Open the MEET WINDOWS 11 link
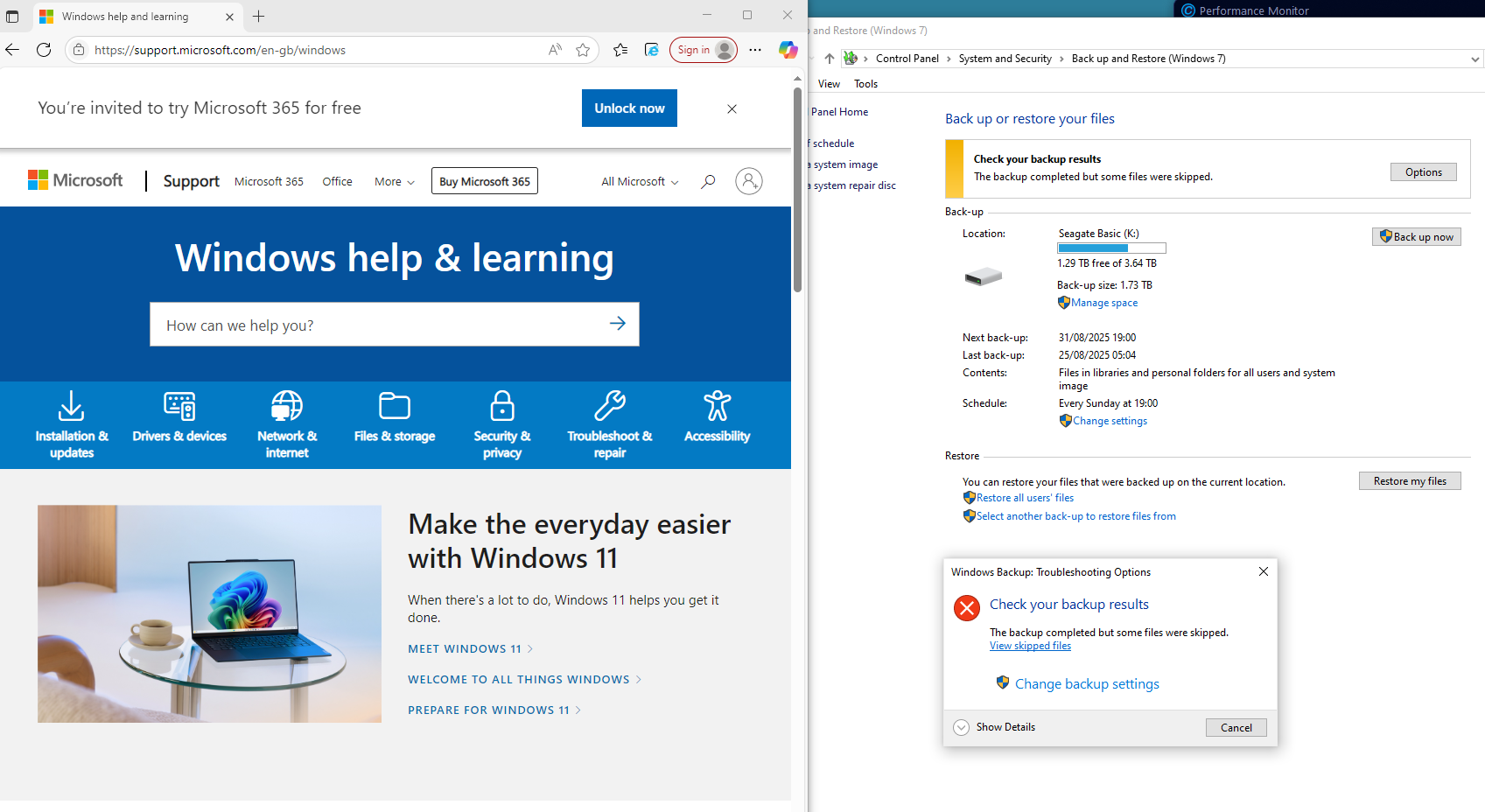The image size is (1485, 812). (470, 648)
